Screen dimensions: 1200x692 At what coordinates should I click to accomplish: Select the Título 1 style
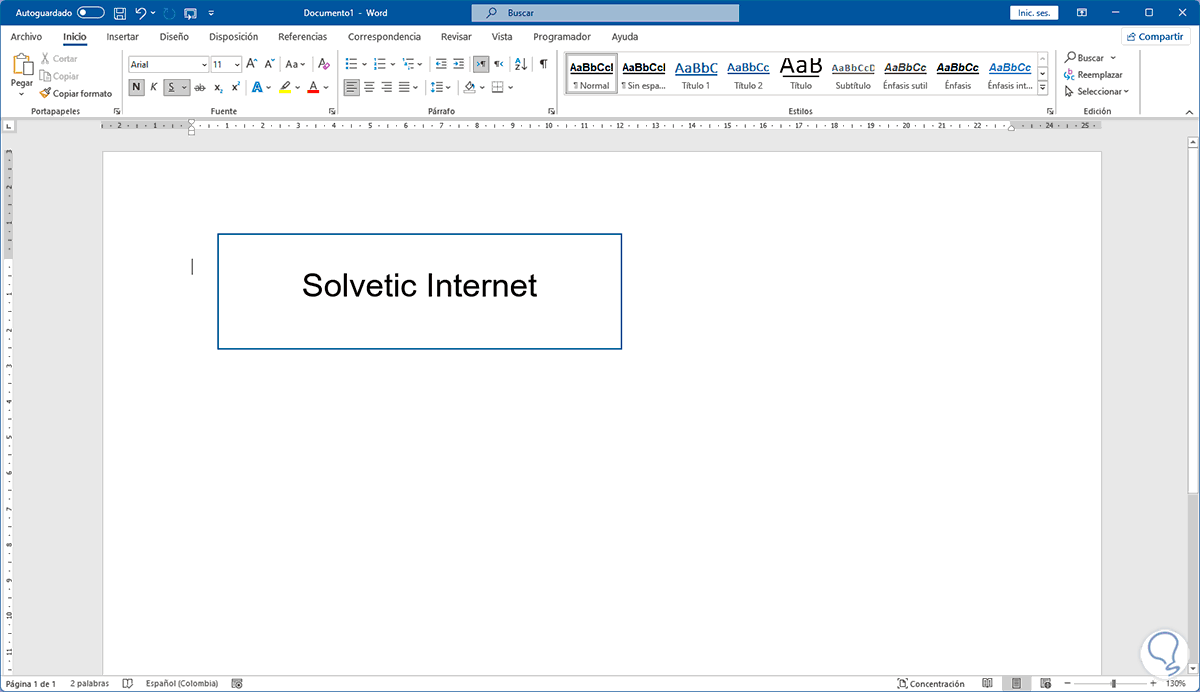tap(696, 73)
